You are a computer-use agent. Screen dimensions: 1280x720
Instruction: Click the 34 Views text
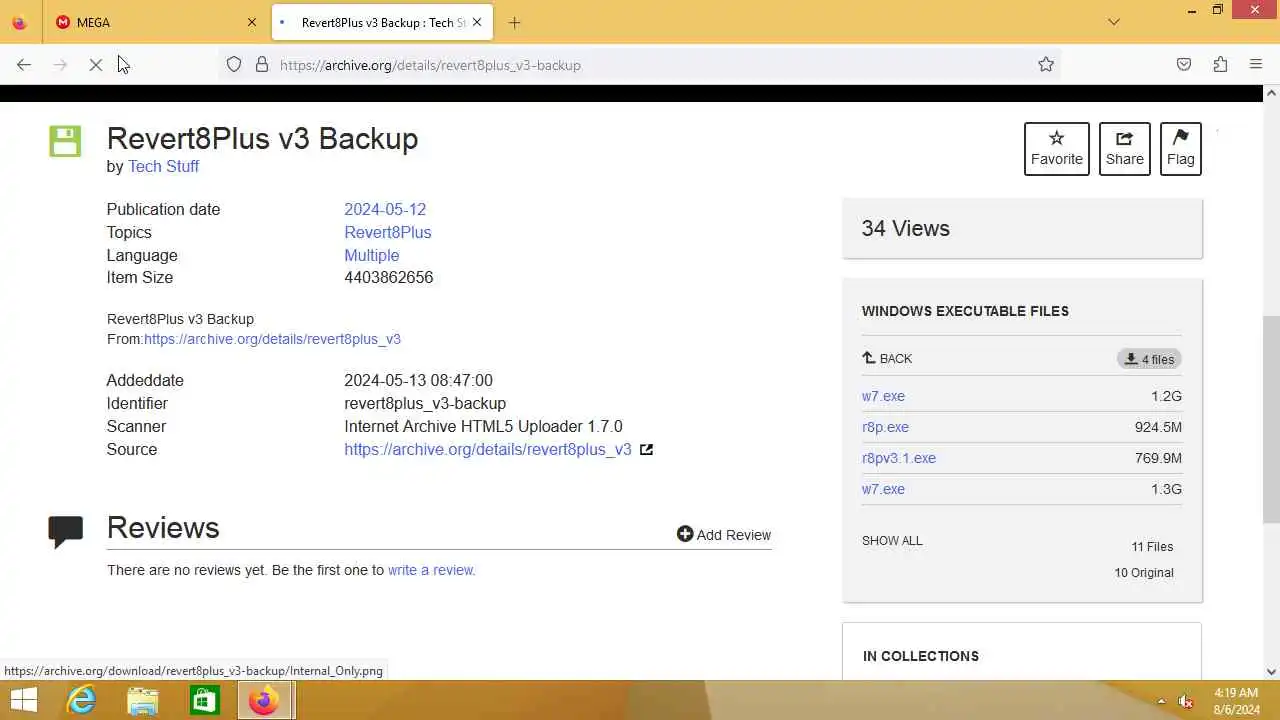tap(906, 228)
